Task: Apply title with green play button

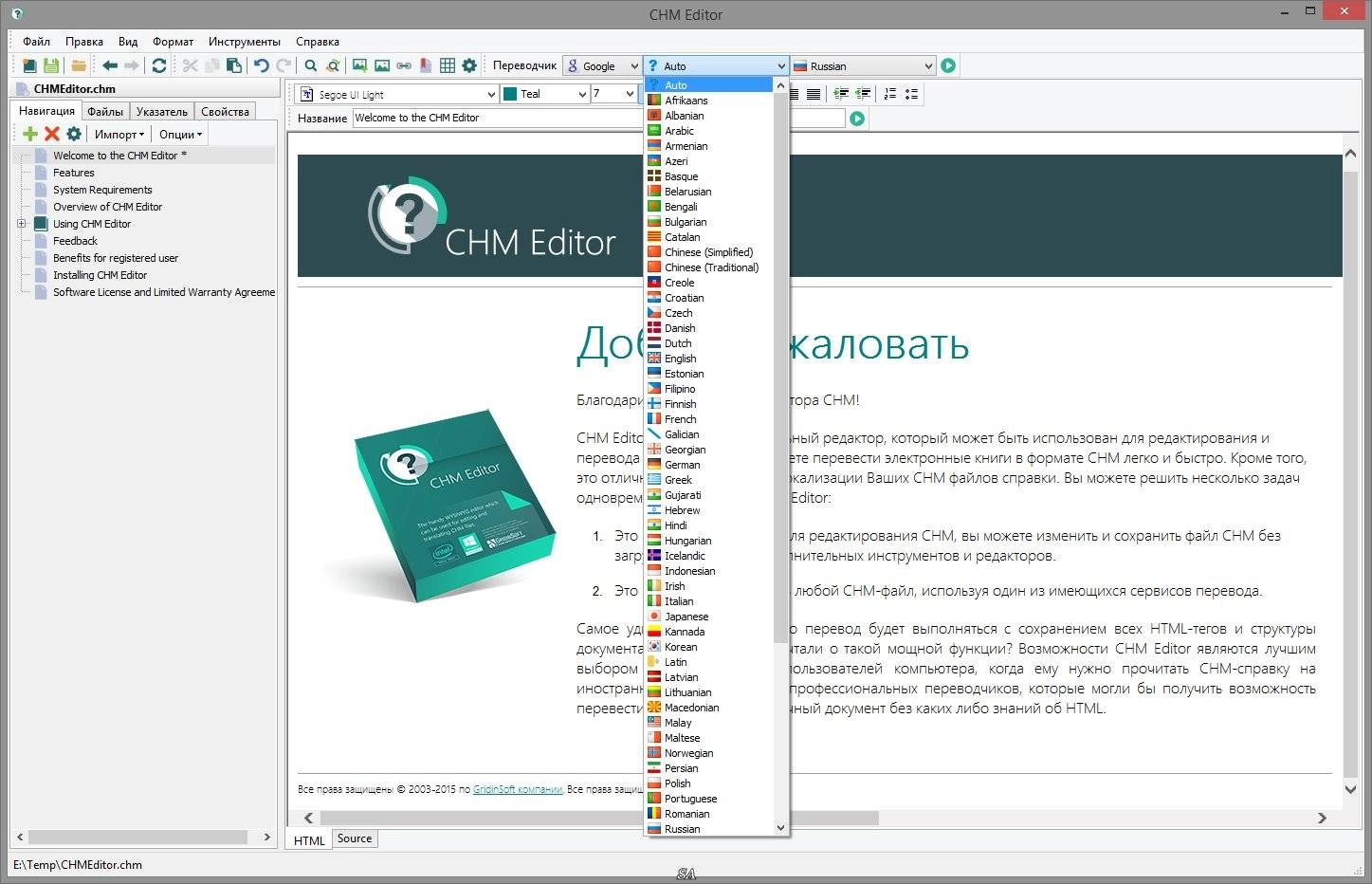Action: pos(857,119)
